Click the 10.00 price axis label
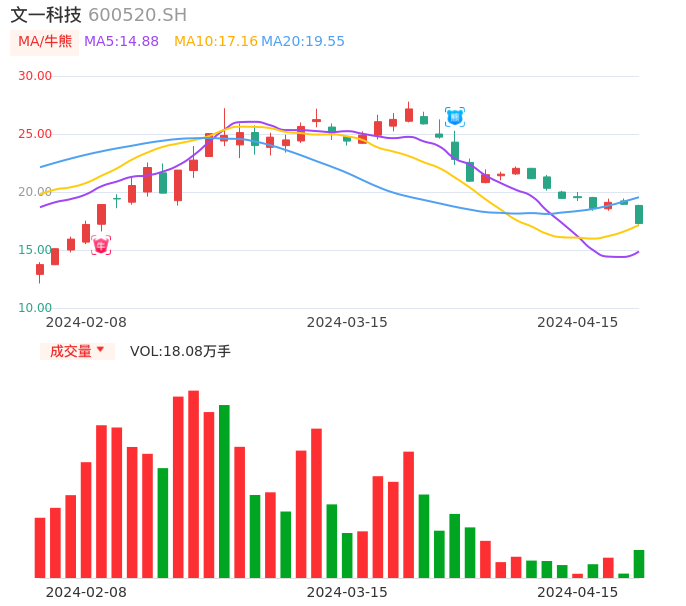Image resolution: width=686 pixels, height=606 pixels. tap(35, 308)
